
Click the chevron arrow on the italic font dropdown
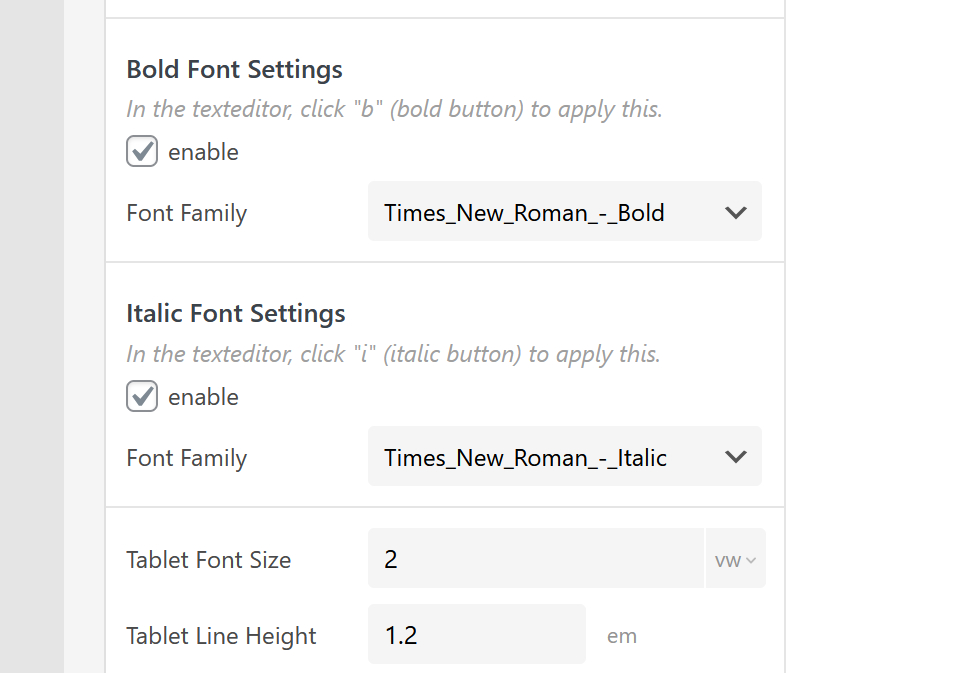pyautogui.click(x=736, y=457)
